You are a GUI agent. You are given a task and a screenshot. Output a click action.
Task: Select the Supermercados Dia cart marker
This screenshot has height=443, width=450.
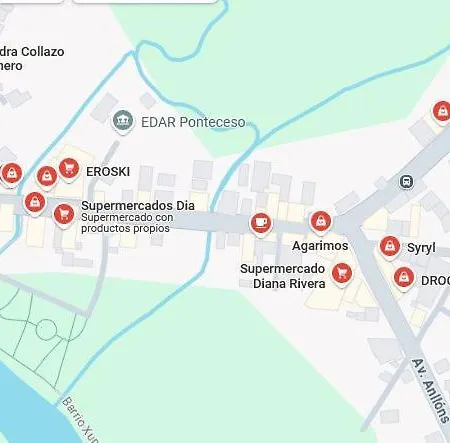tap(64, 214)
